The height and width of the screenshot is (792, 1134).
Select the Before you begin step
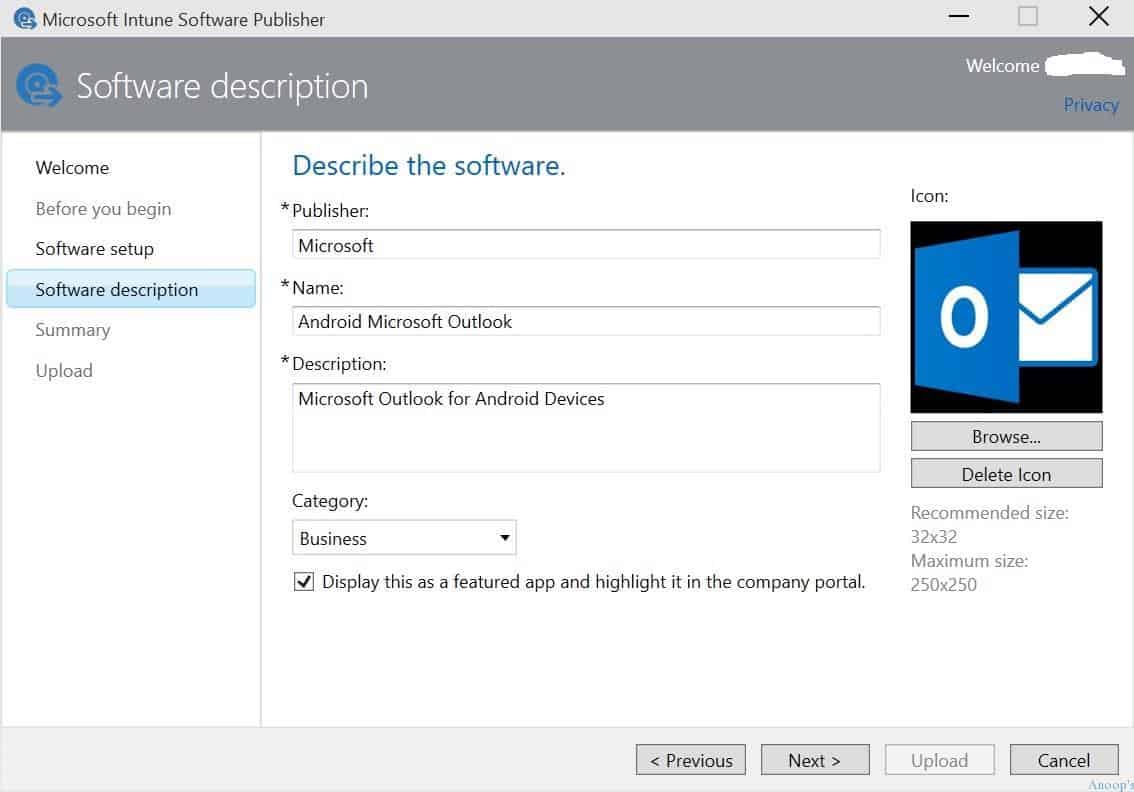tap(103, 209)
